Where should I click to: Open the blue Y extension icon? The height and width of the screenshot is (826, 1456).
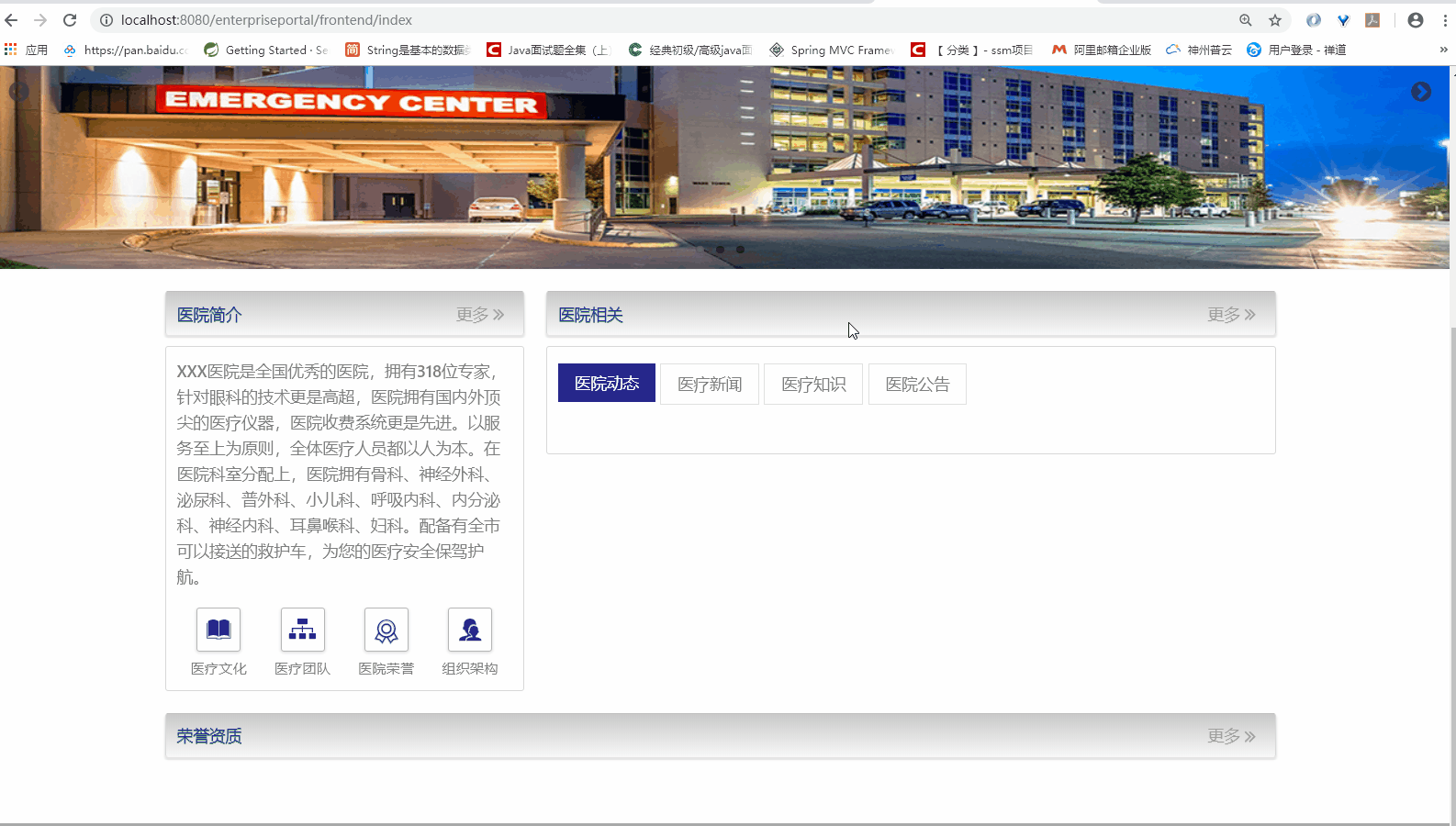pyautogui.click(x=1343, y=20)
